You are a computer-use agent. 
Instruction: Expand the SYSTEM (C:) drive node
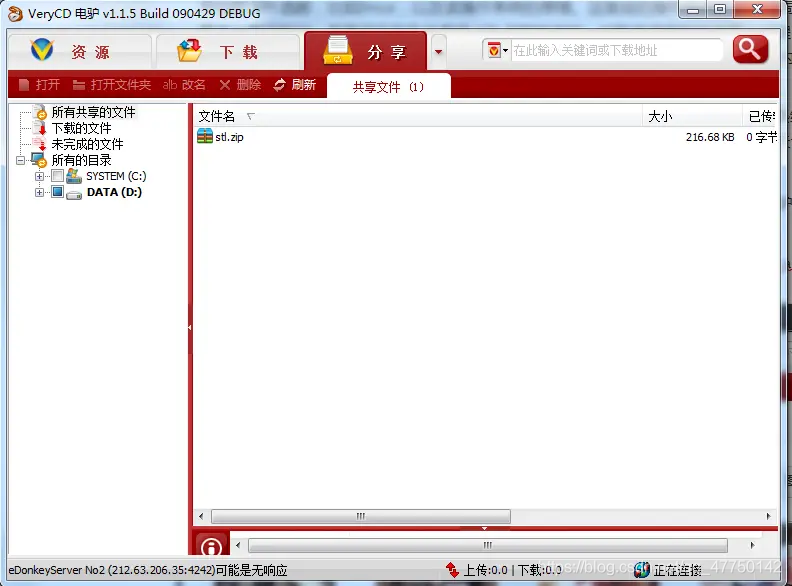pos(39,176)
